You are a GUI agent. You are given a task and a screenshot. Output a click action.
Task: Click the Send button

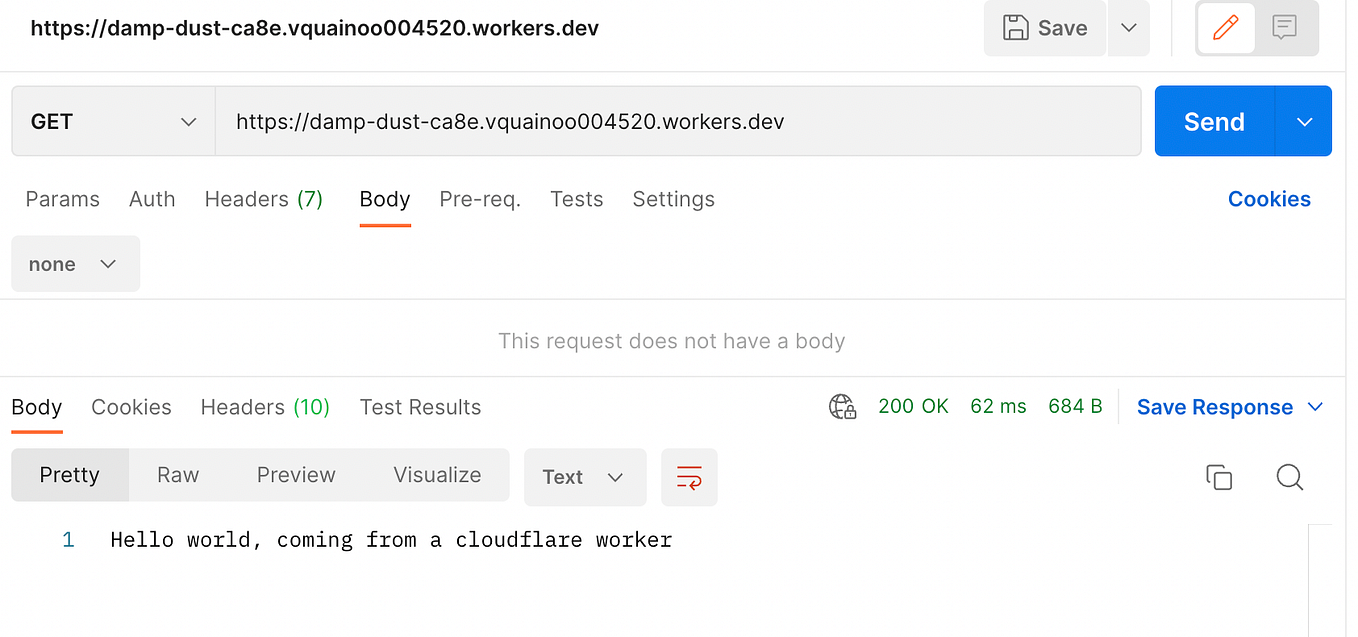[1213, 120]
